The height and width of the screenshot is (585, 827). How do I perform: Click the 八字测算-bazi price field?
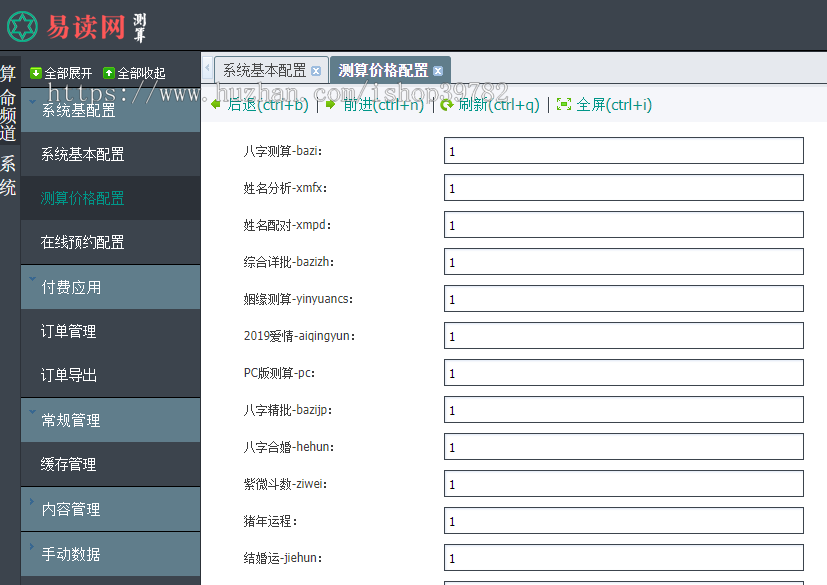623,151
